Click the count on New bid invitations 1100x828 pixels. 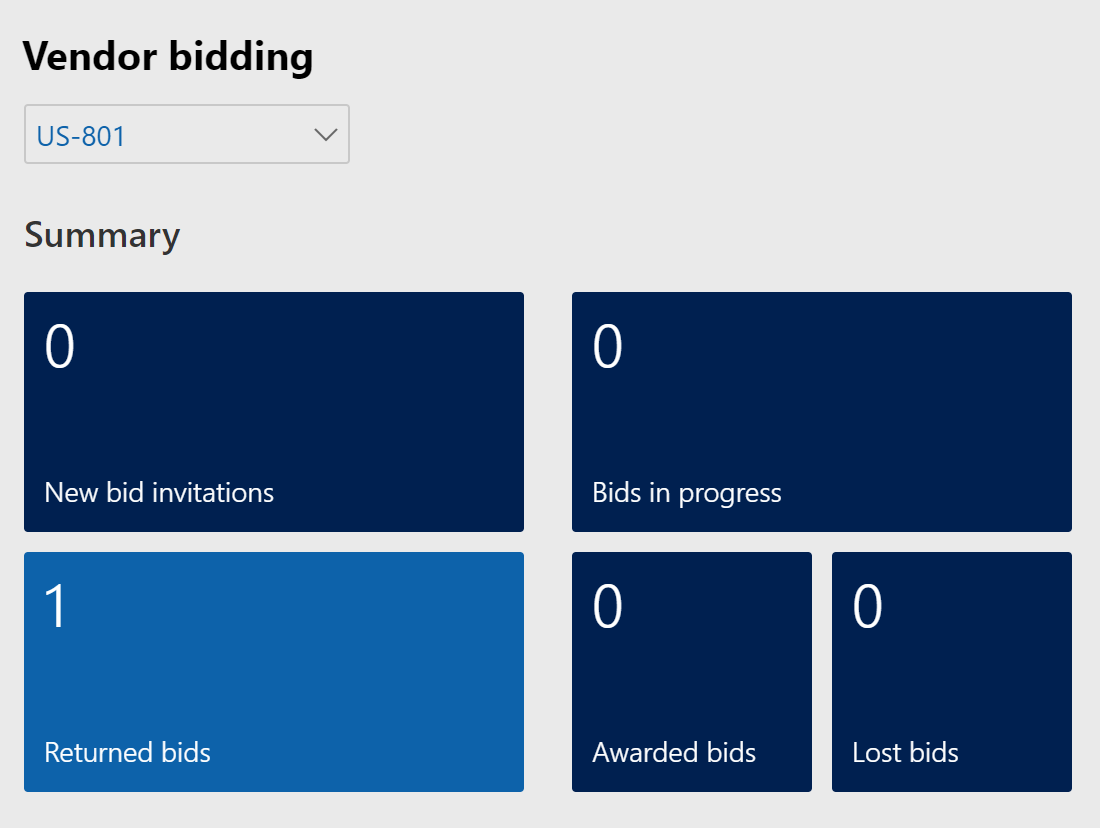pyautogui.click(x=60, y=348)
